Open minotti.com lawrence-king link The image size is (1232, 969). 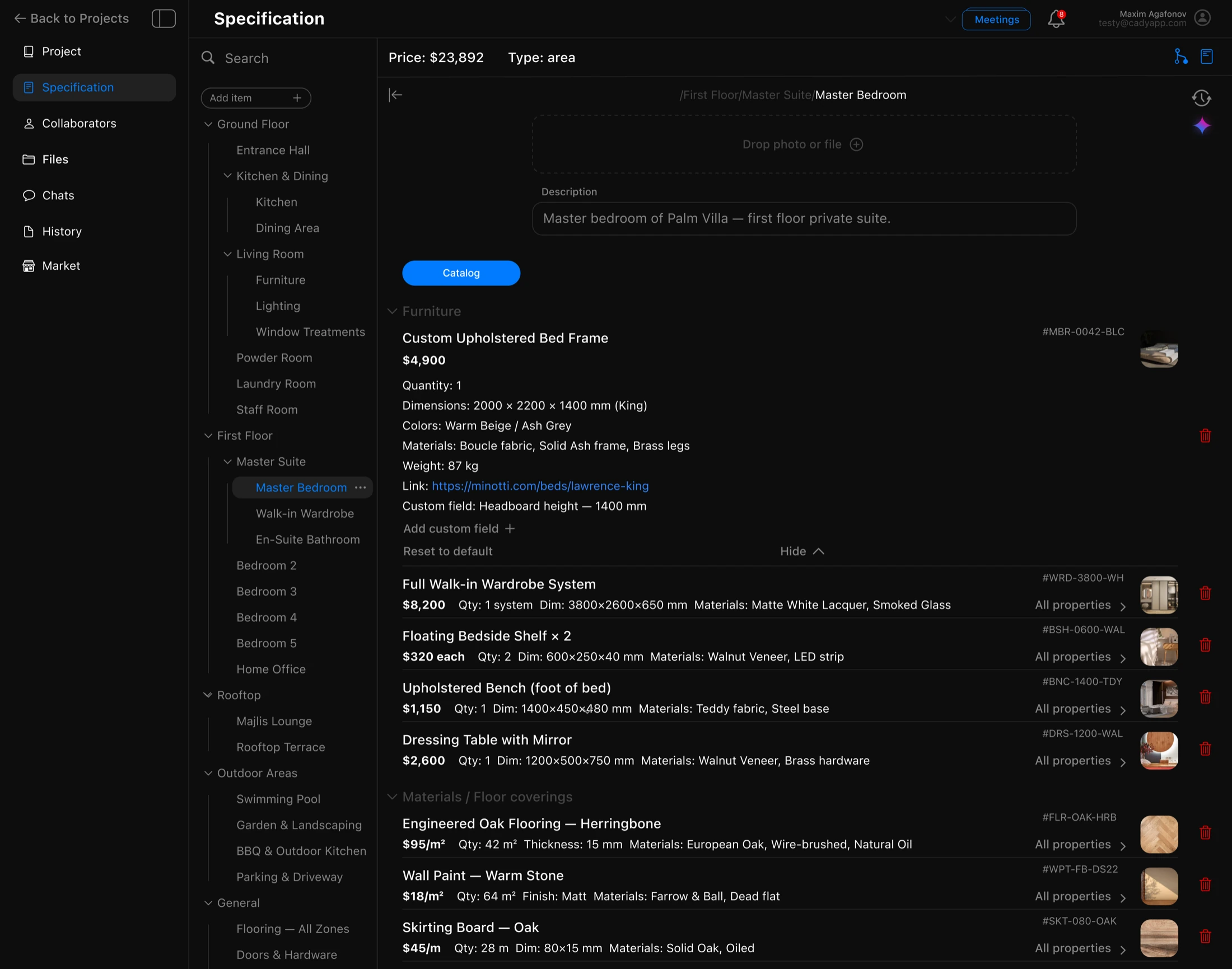tap(540, 486)
